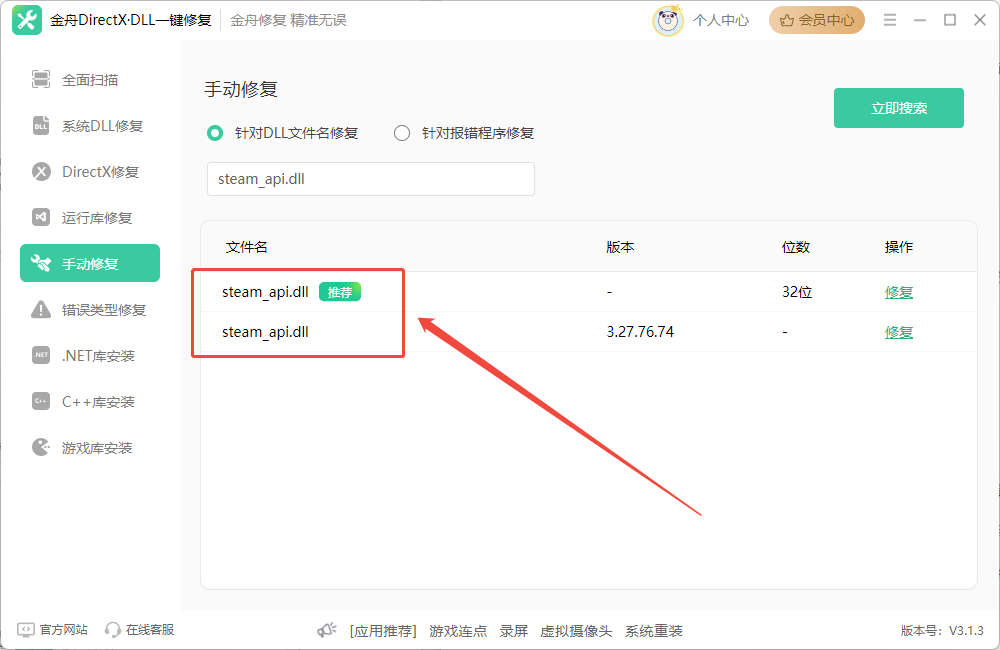The width and height of the screenshot is (1000, 650).
Task: Click the 文件名 column header
Action: pos(246,247)
